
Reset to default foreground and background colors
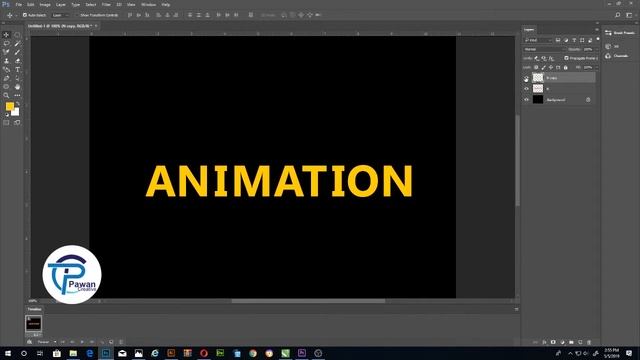pyautogui.click(x=7, y=115)
